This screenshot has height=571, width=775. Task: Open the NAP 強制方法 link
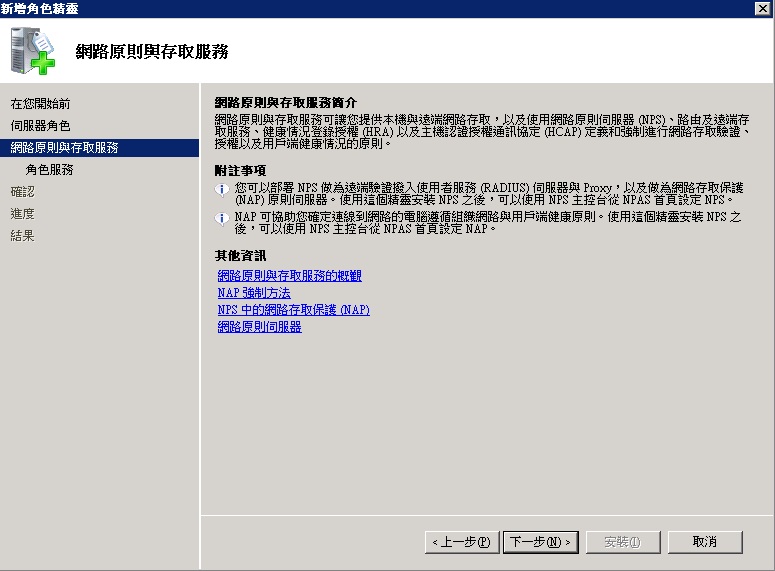(x=254, y=293)
